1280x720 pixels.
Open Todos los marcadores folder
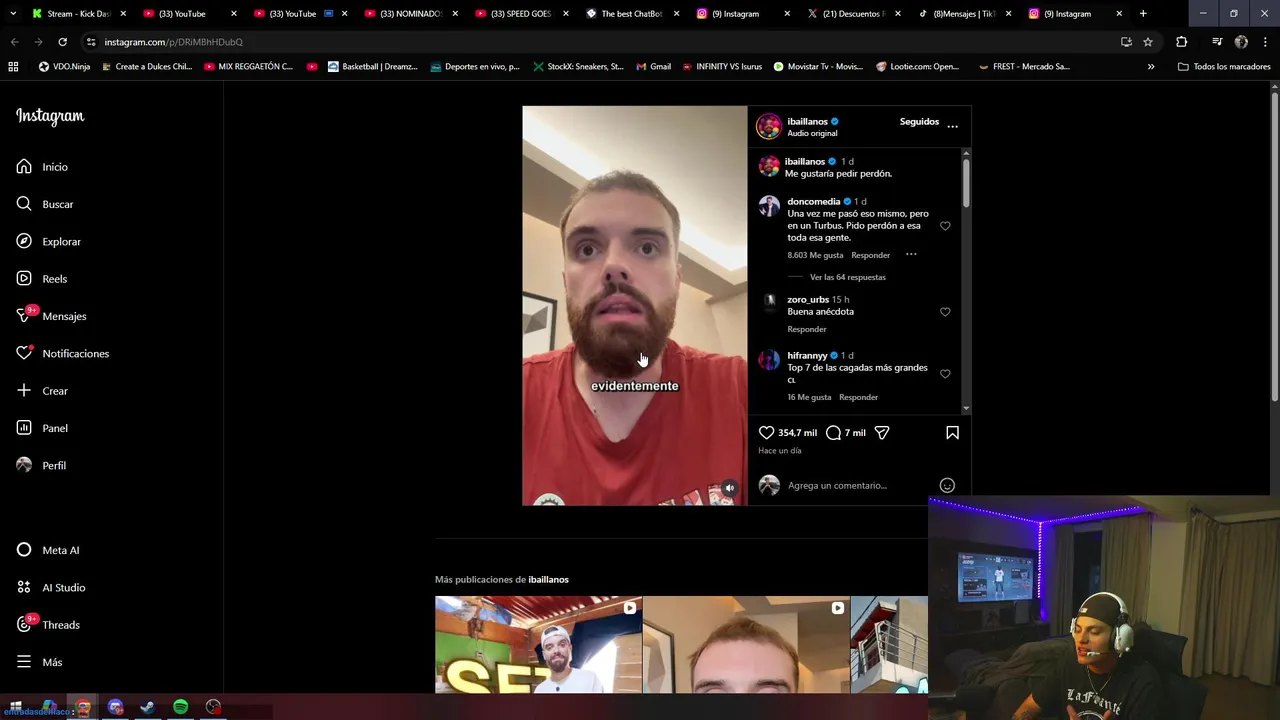1224,67
